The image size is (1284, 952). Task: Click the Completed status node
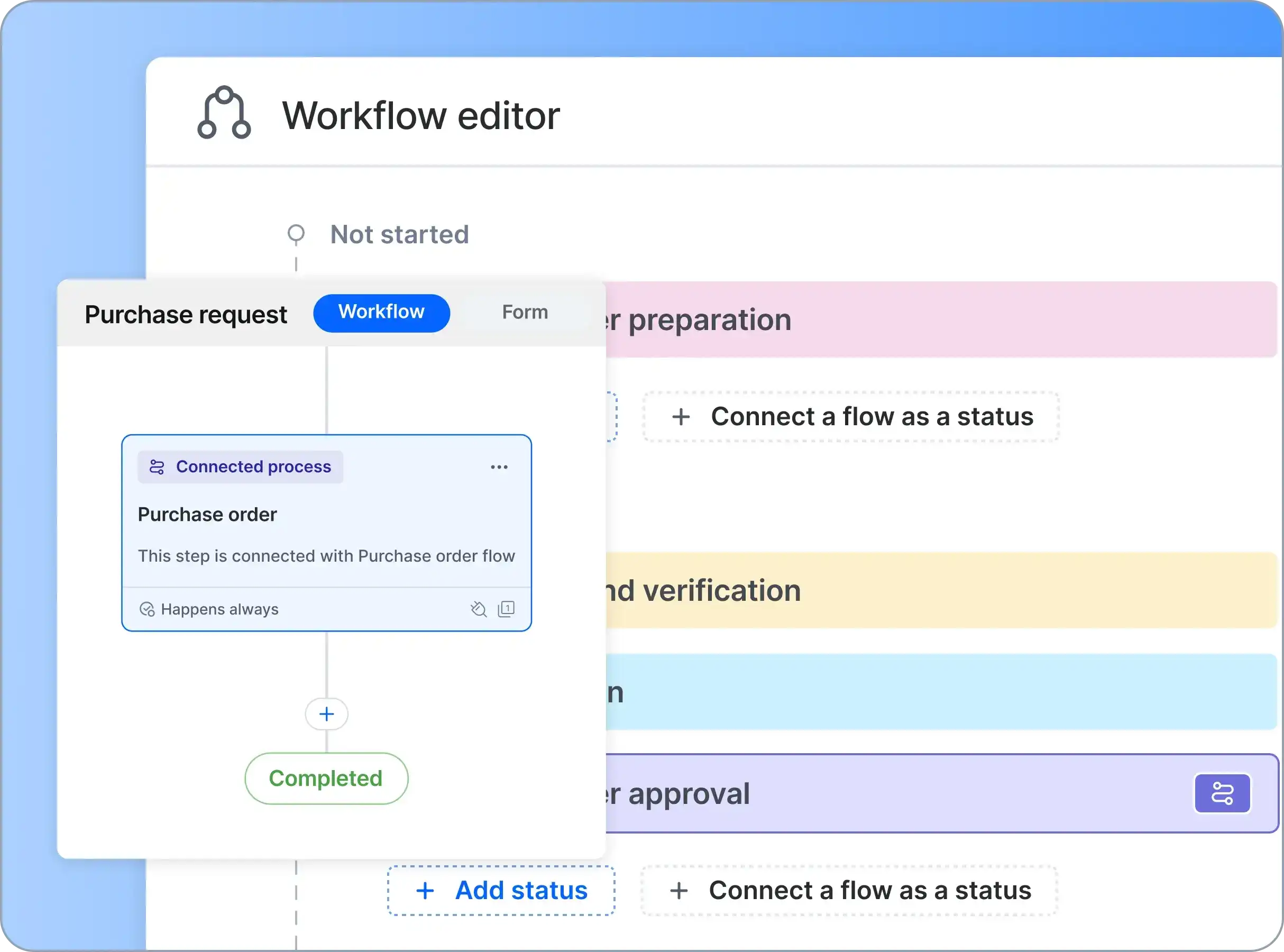coord(325,778)
